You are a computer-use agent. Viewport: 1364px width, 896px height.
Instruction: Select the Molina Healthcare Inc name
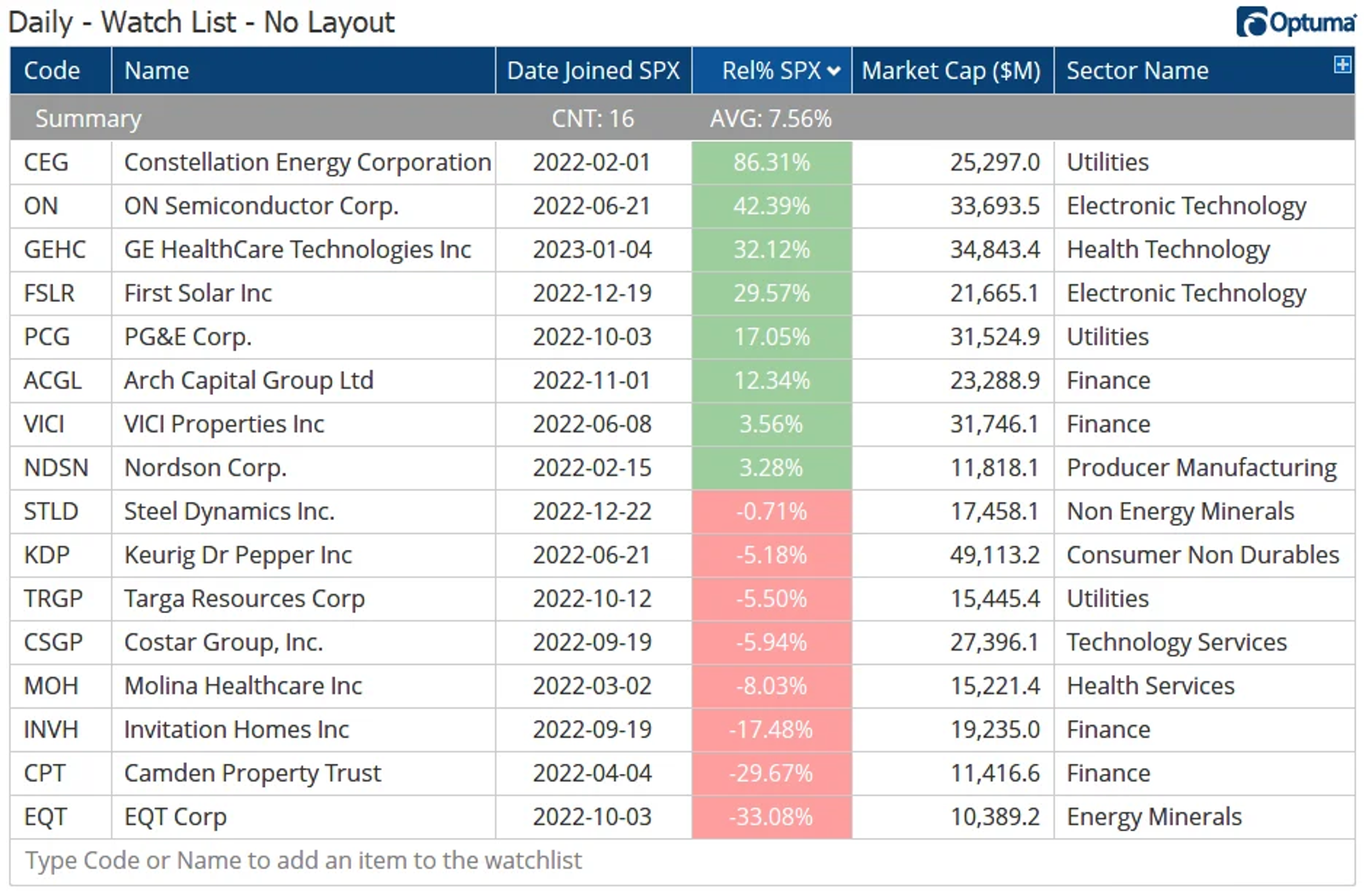click(243, 686)
